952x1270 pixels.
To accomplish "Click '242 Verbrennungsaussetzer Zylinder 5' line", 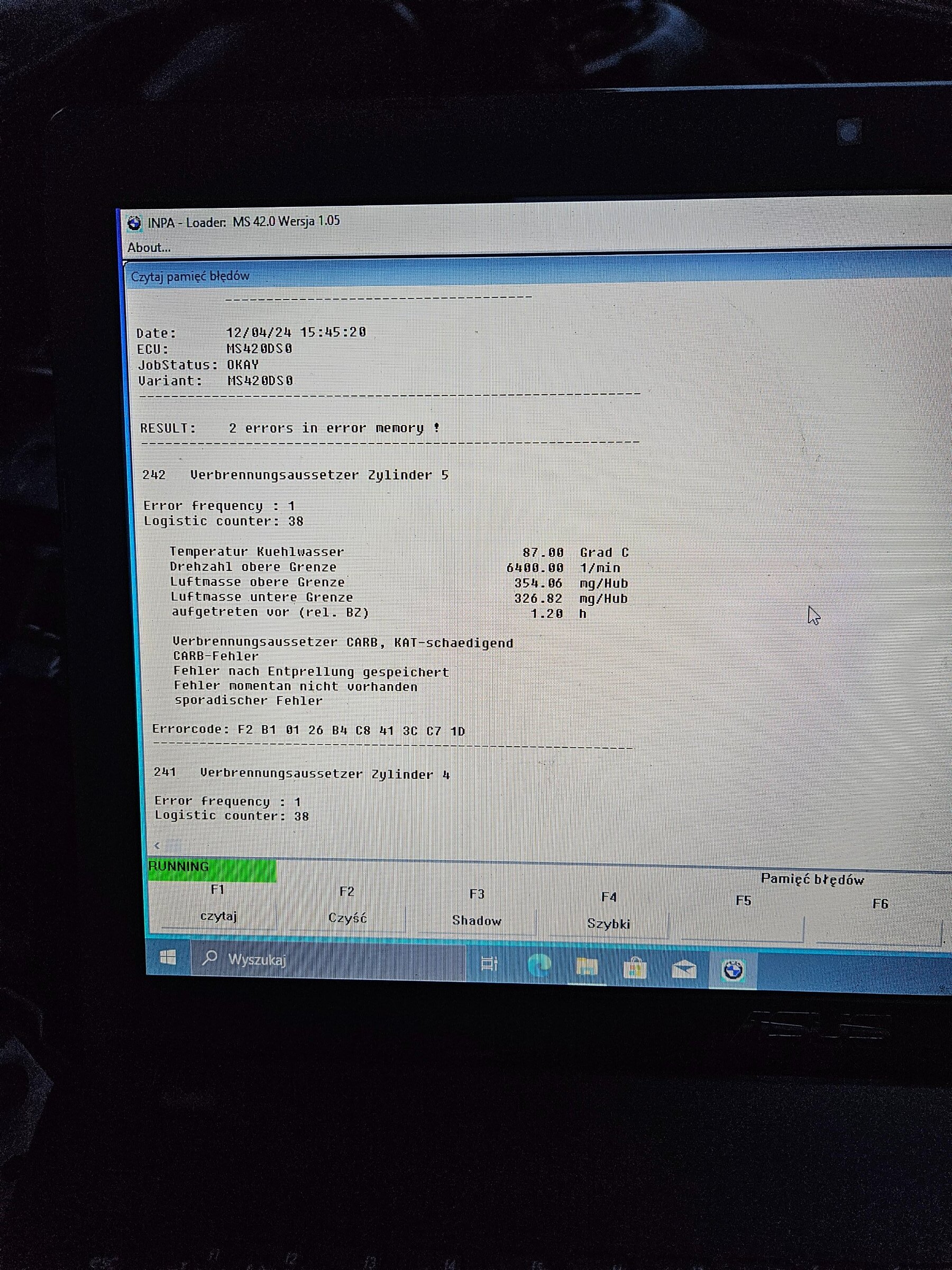I will 296,475.
